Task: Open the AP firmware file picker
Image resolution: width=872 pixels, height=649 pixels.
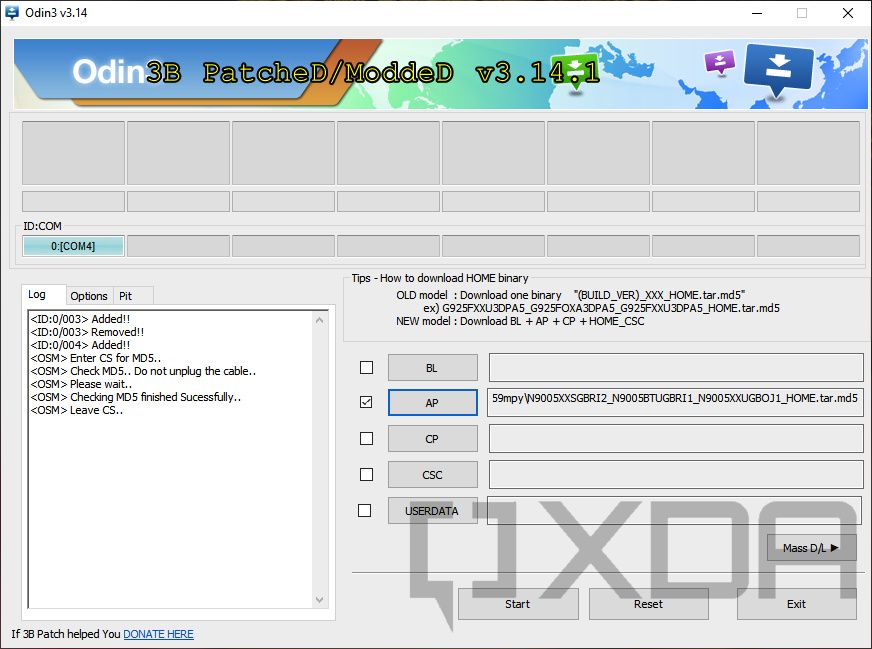Action: (432, 402)
